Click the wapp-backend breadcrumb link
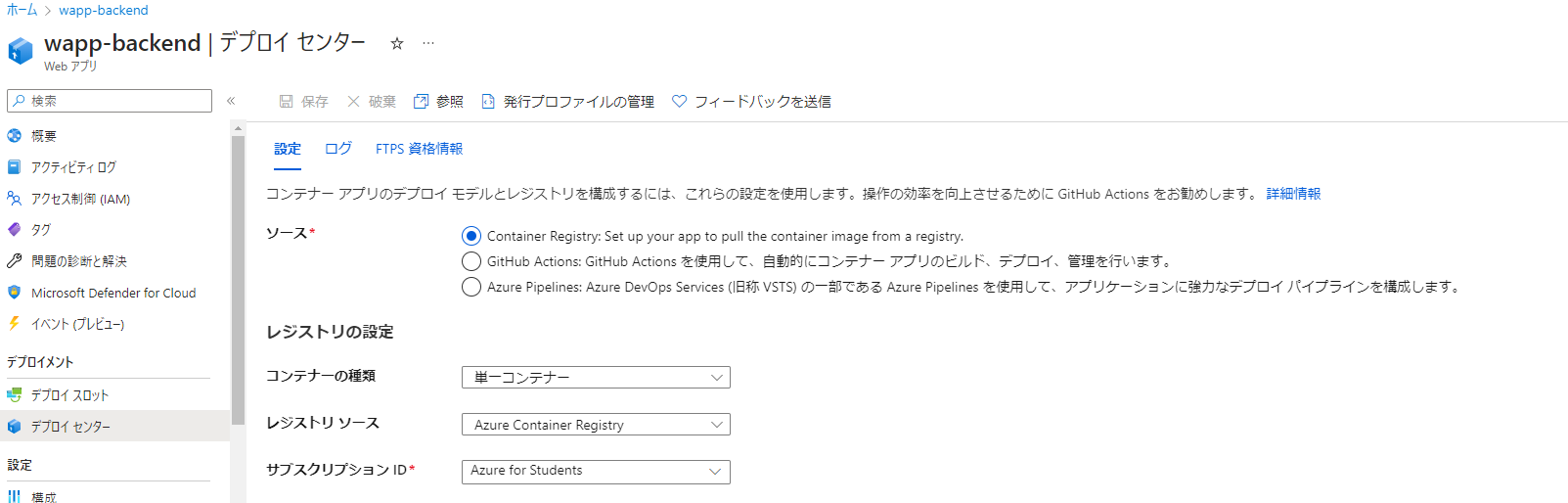Screen dimensions: 1568x503 coord(104,10)
